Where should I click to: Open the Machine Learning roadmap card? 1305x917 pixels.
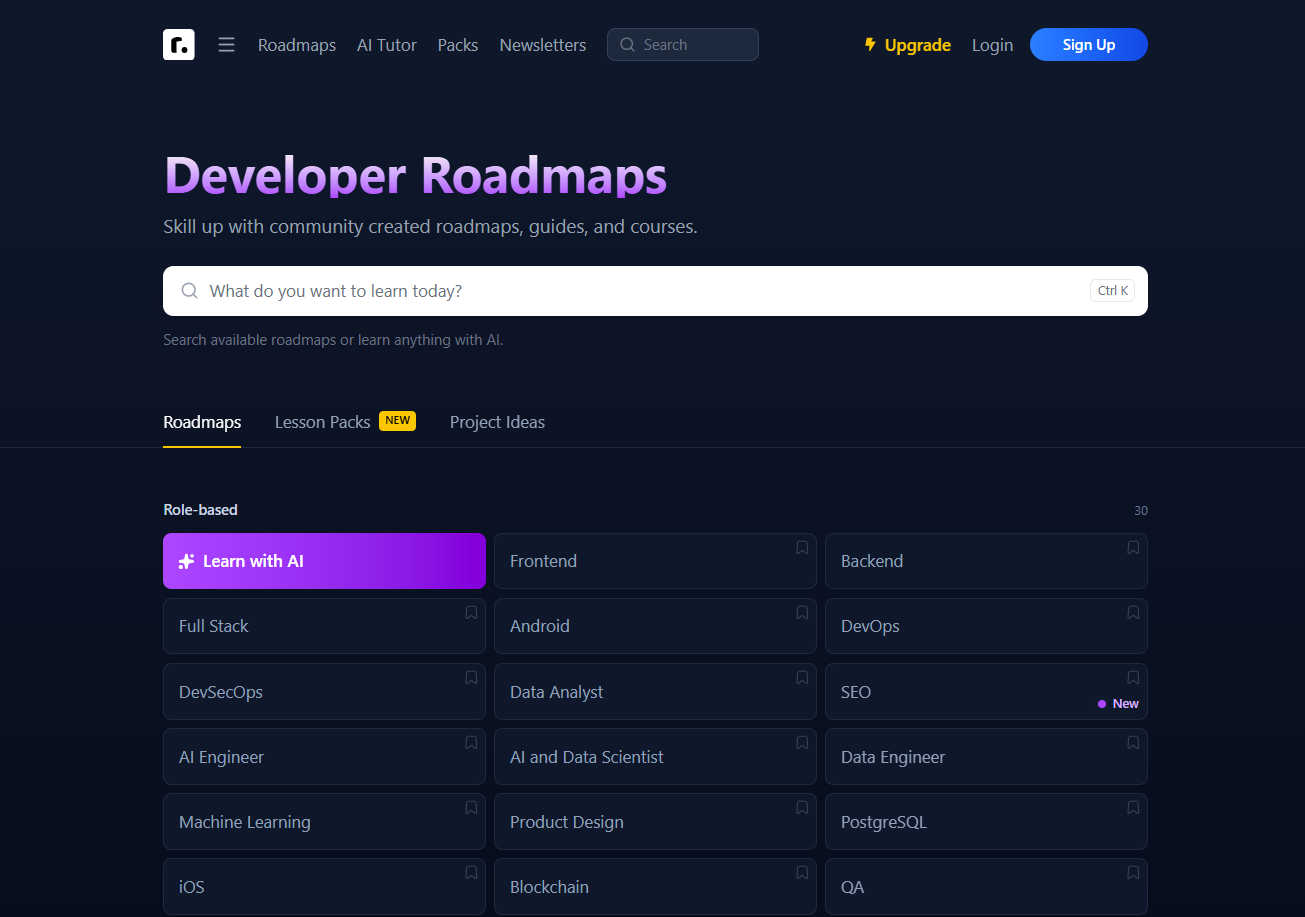(324, 822)
